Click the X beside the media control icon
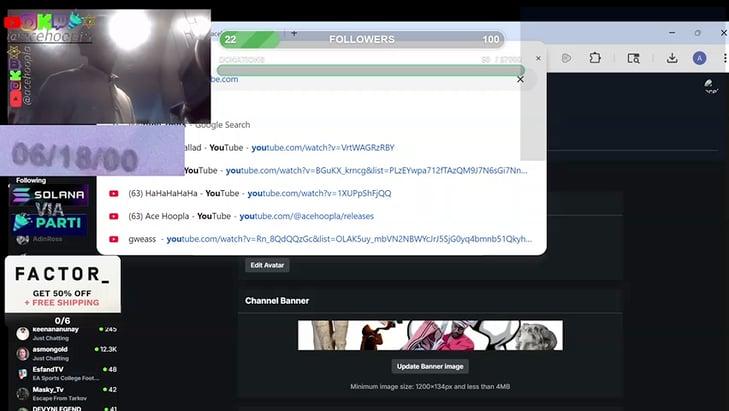Image resolution: width=729 pixels, height=411 pixels. pos(538,58)
